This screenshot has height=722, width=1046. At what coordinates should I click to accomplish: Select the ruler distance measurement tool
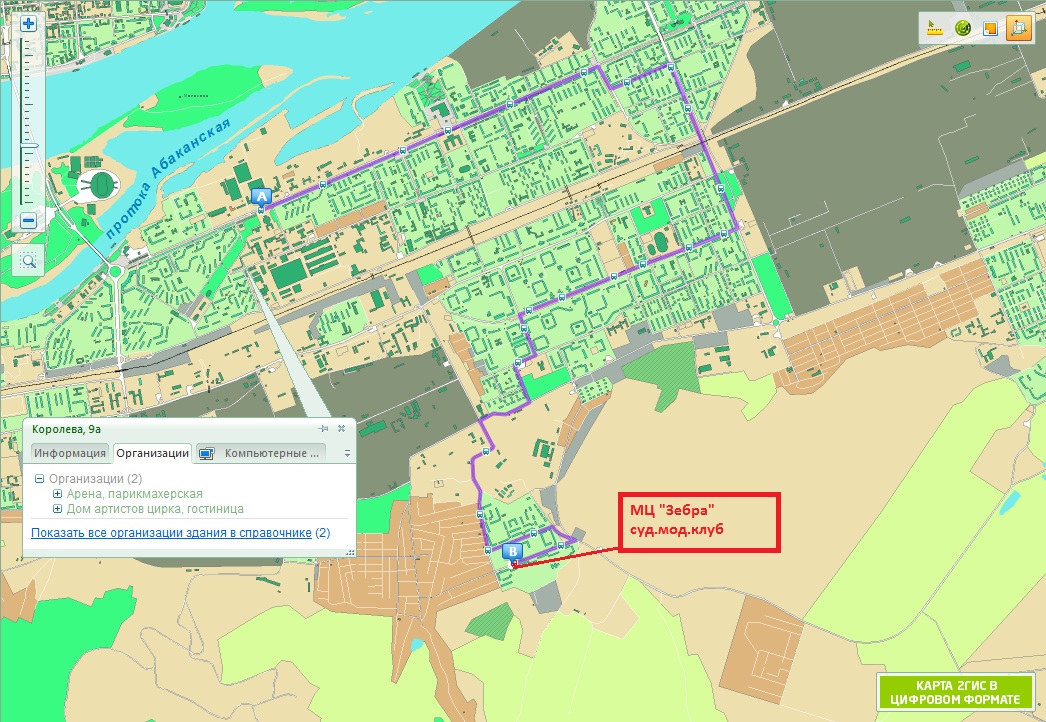click(x=934, y=28)
